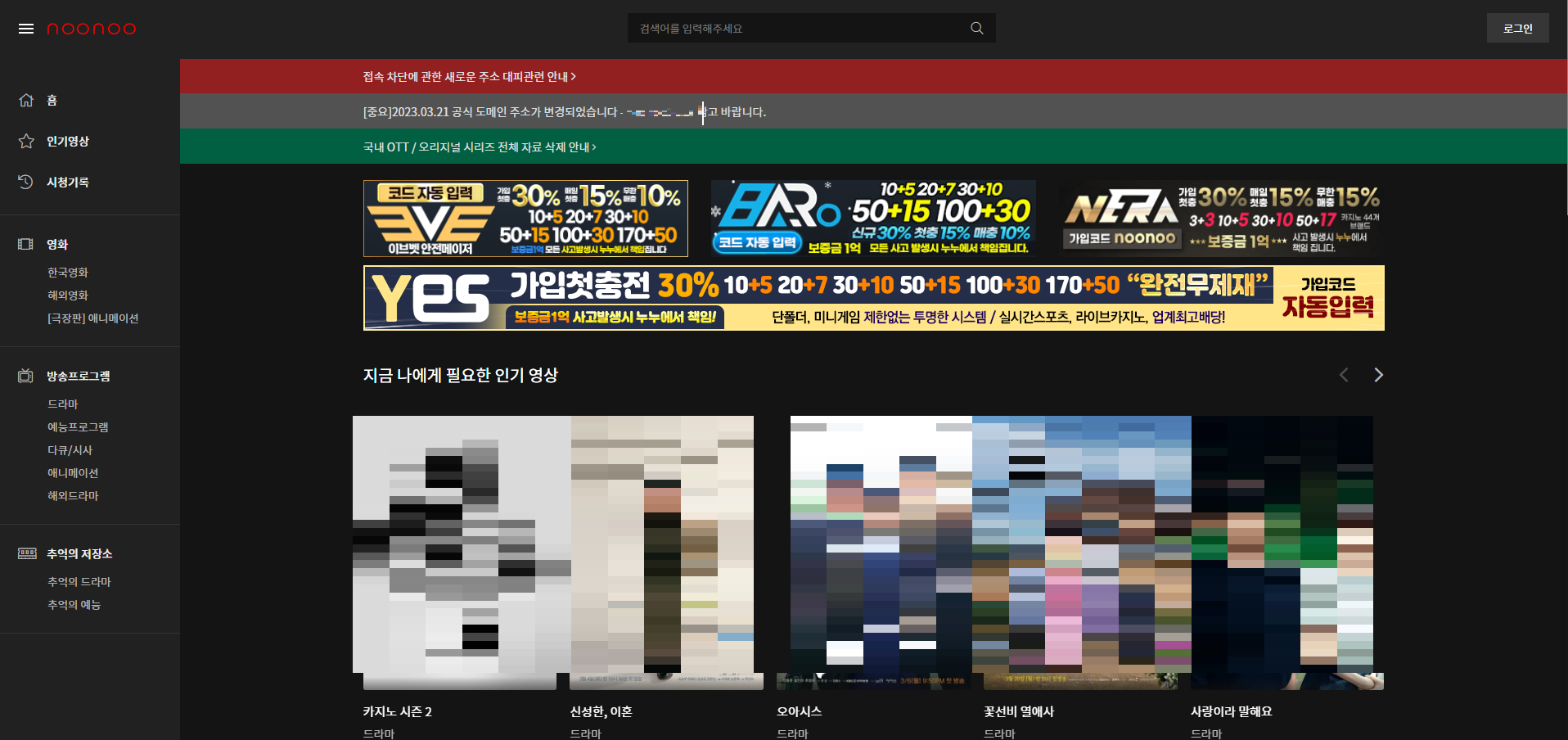1568x740 pixels.
Task: Click the film icon beside 영화
Action: [x=25, y=243]
